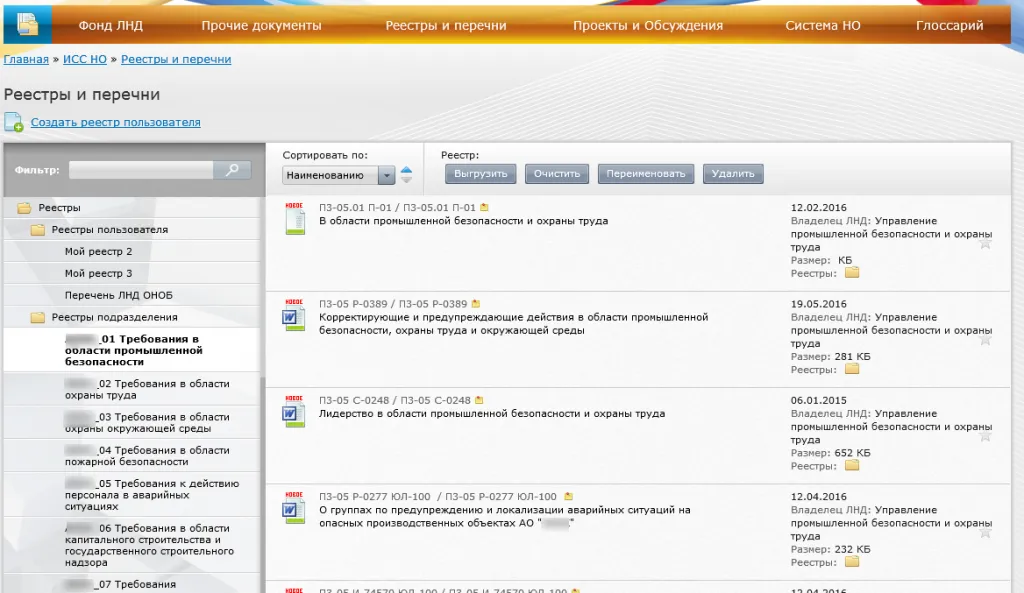Viewport: 1024px width, 593px height.
Task: Click the create user registry icon
Action: tap(14, 123)
